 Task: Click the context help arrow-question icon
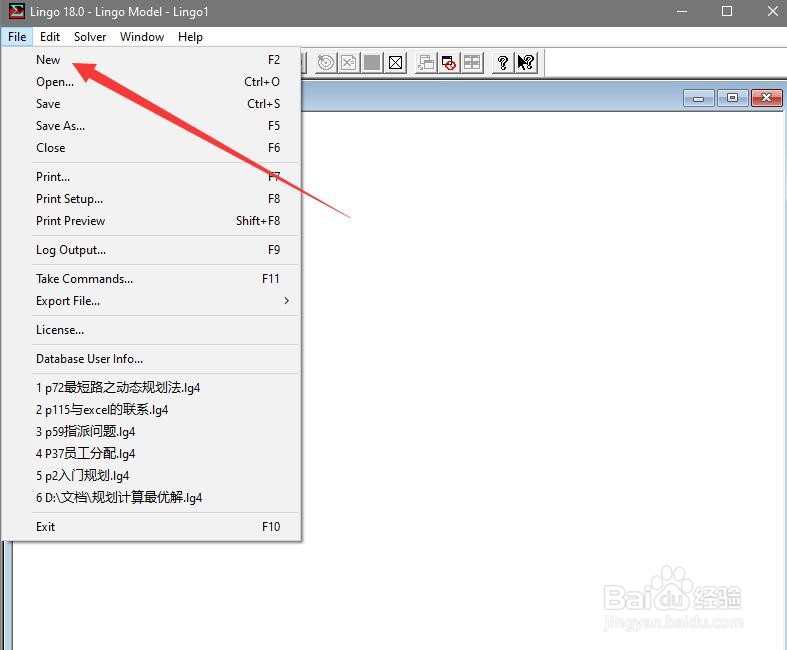click(526, 63)
